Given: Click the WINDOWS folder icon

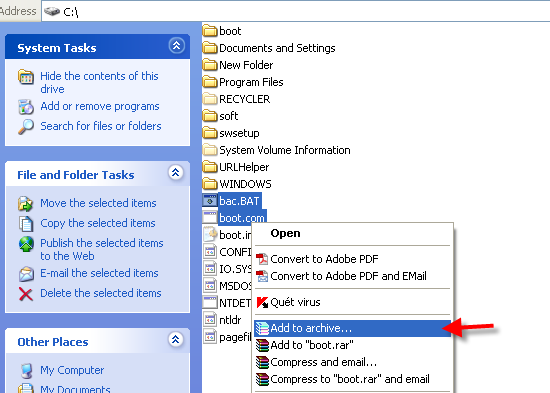Looking at the screenshot, I should click(x=210, y=184).
